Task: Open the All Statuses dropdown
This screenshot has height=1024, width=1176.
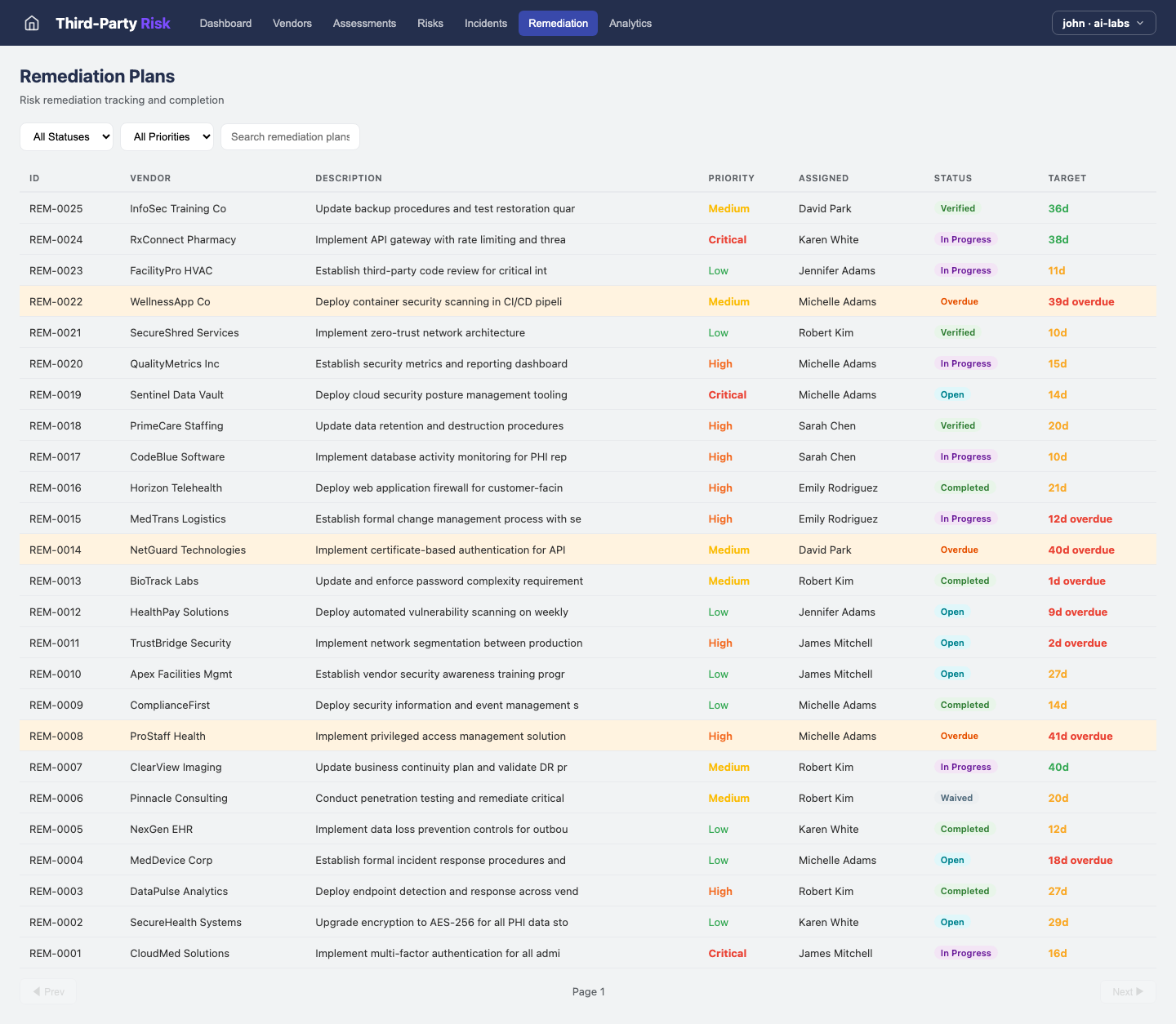Action: coord(66,136)
